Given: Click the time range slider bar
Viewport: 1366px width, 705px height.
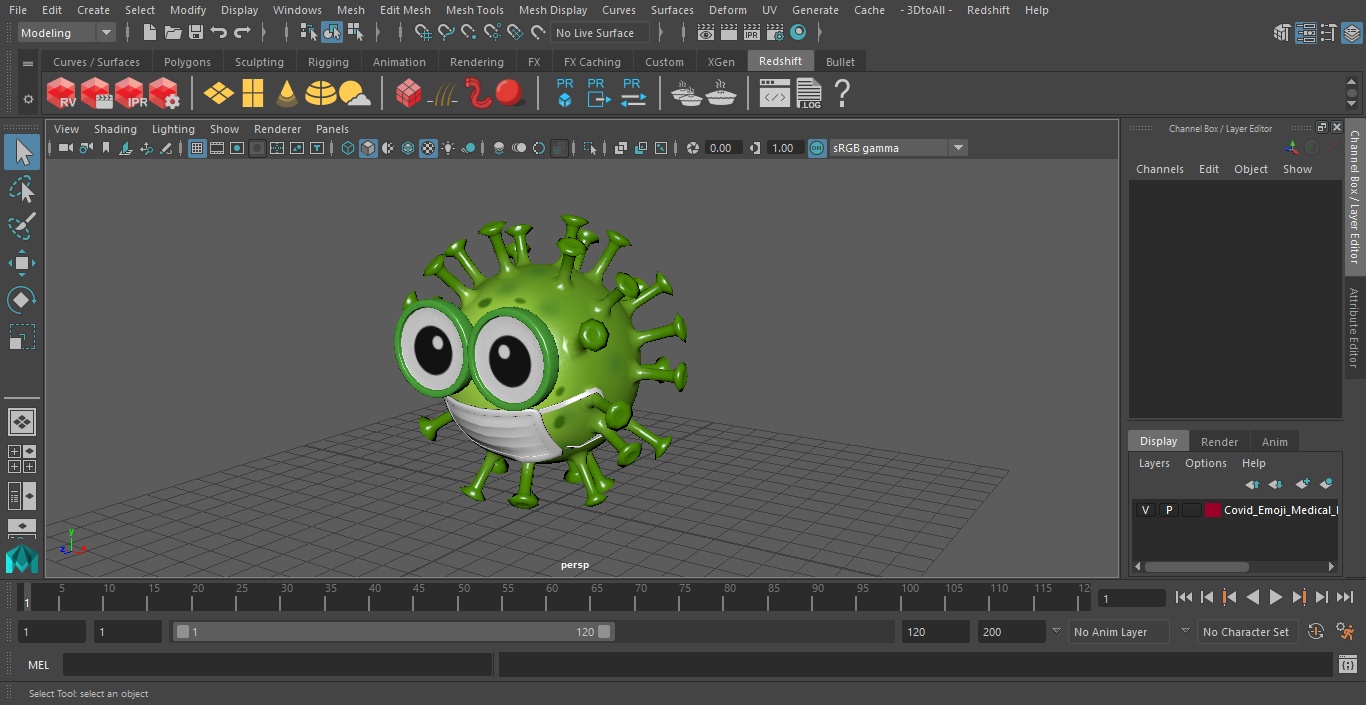Looking at the screenshot, I should pos(393,632).
